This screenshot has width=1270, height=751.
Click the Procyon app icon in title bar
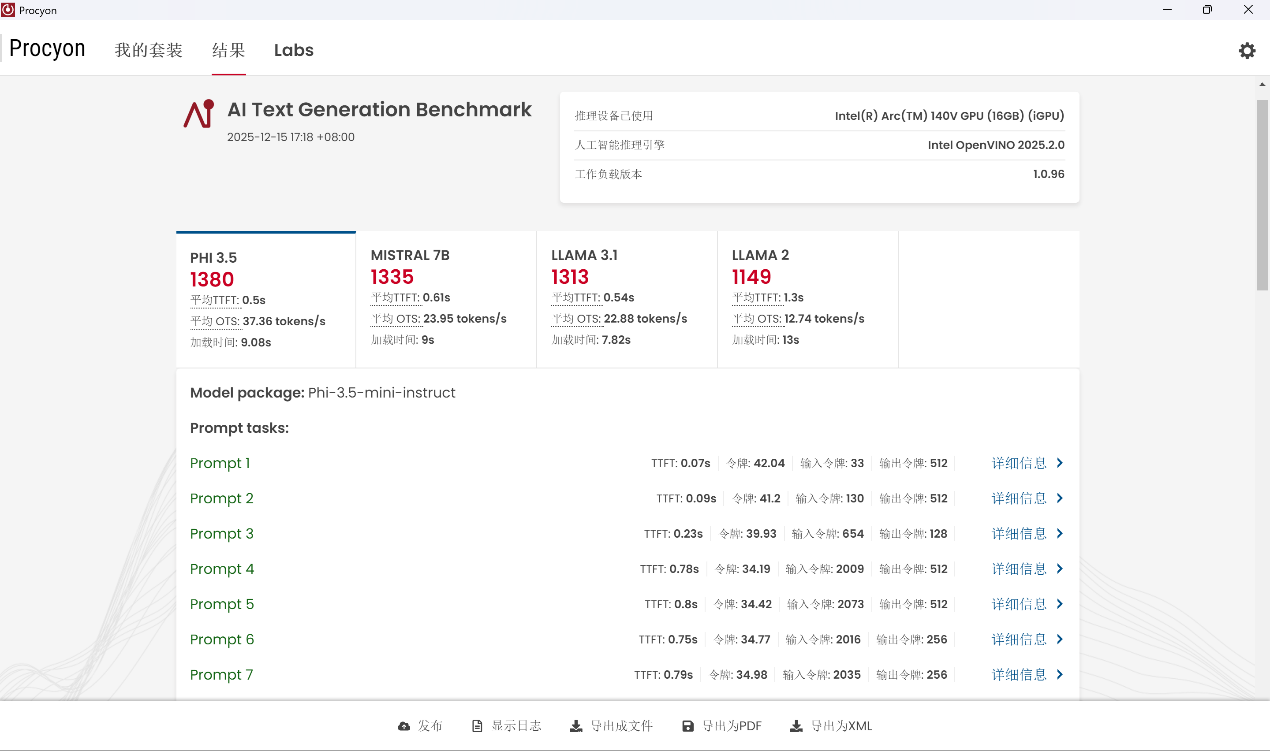[9, 9]
